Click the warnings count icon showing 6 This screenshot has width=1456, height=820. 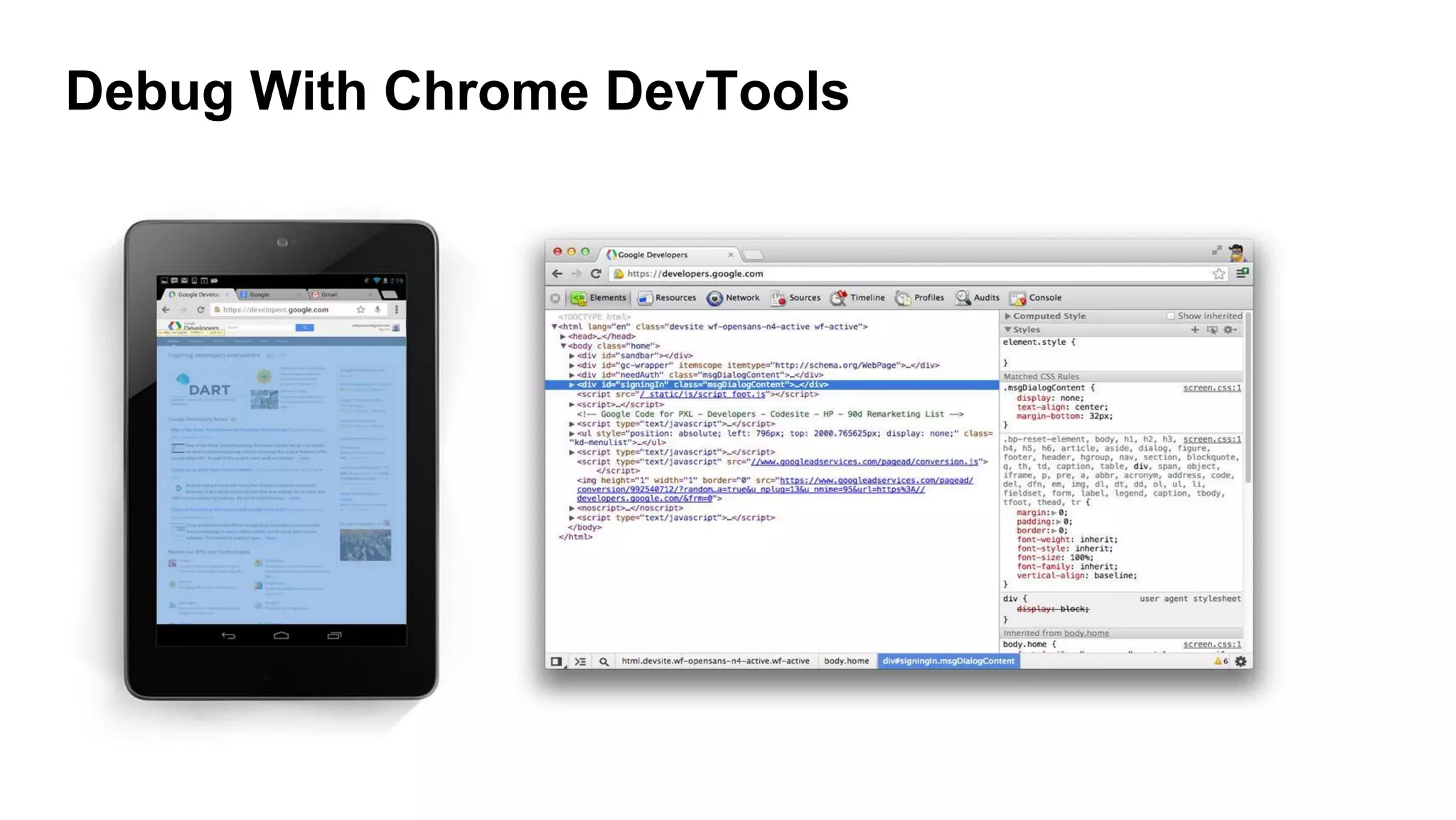click(x=1221, y=661)
